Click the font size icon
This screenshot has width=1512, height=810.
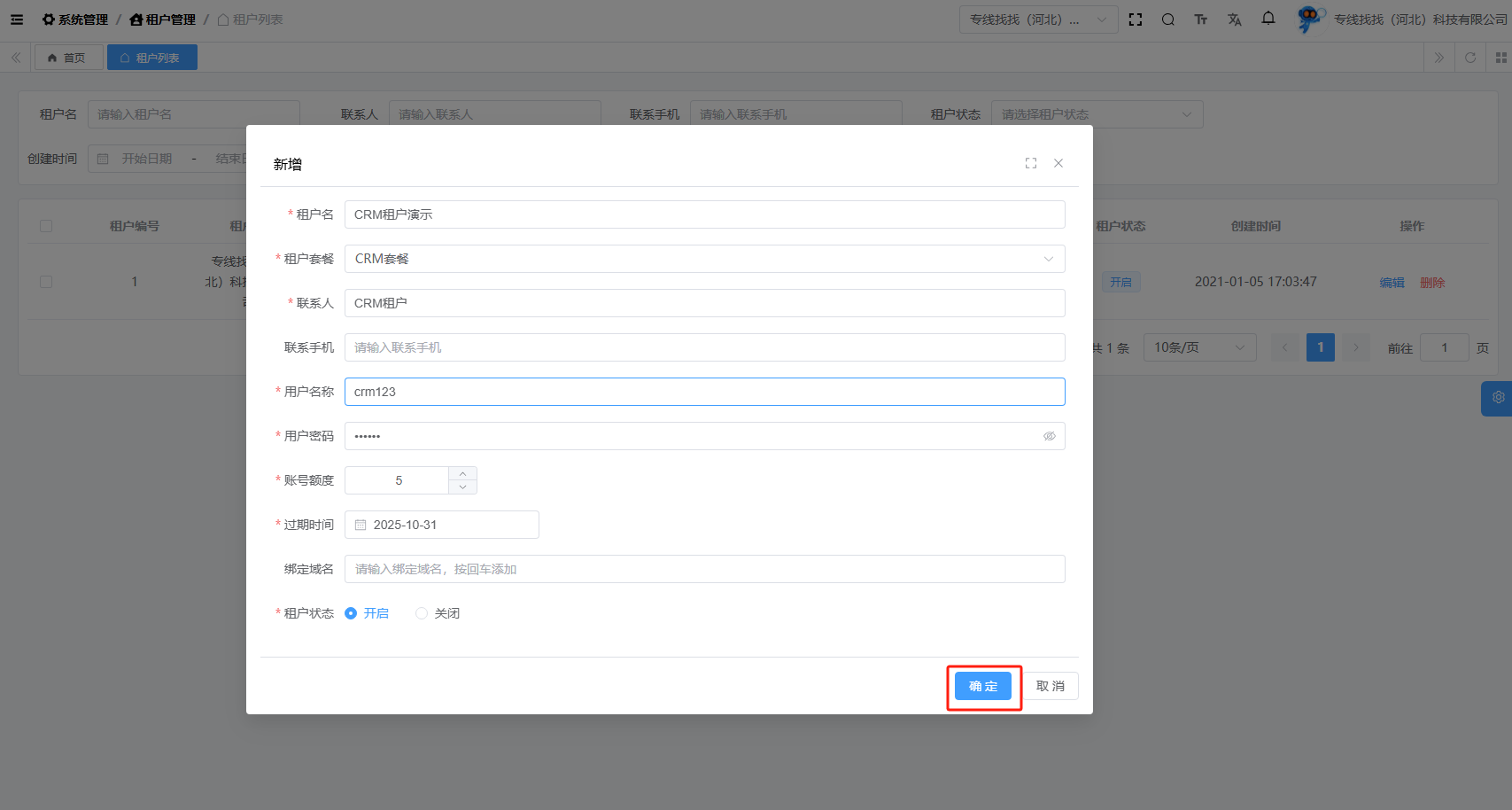[x=1201, y=19]
